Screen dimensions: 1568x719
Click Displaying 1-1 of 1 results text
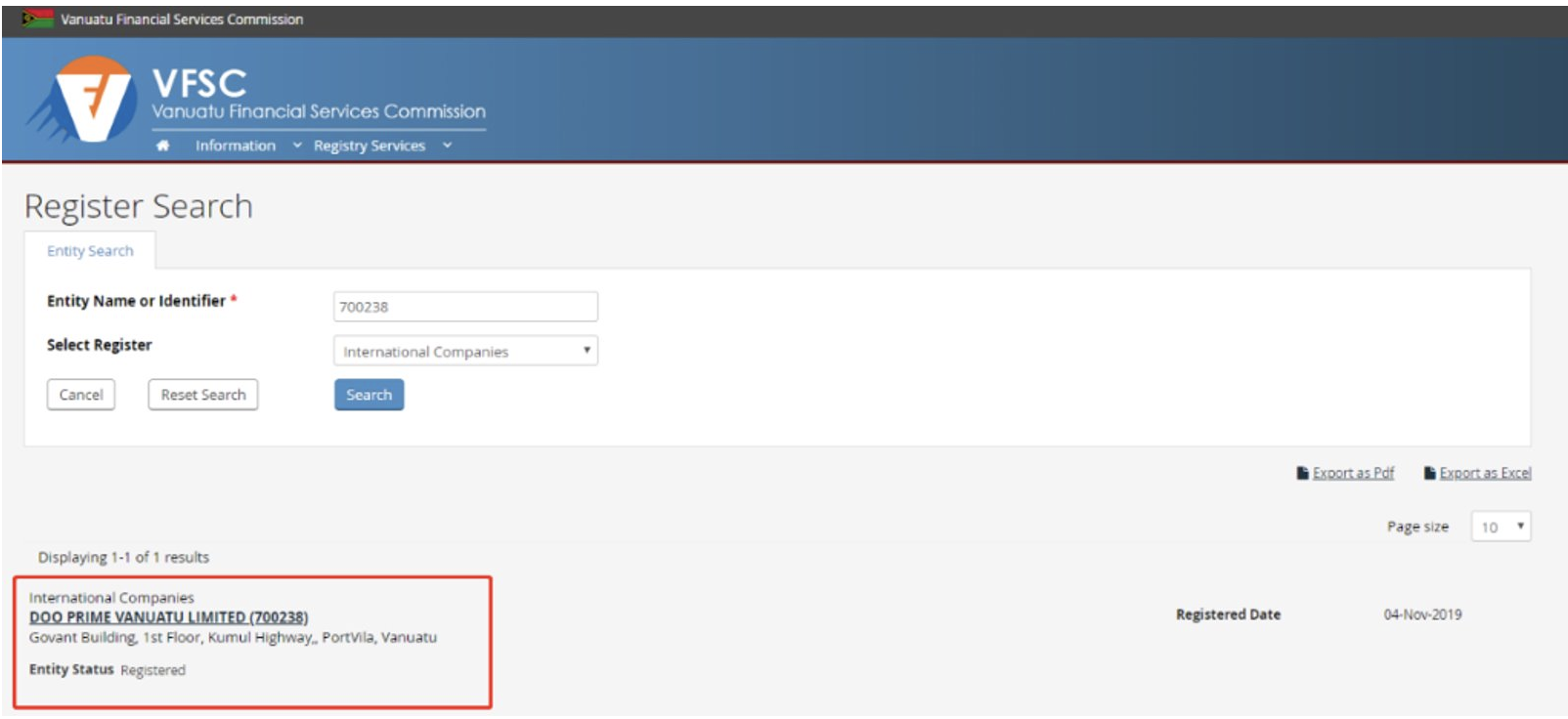(x=123, y=557)
